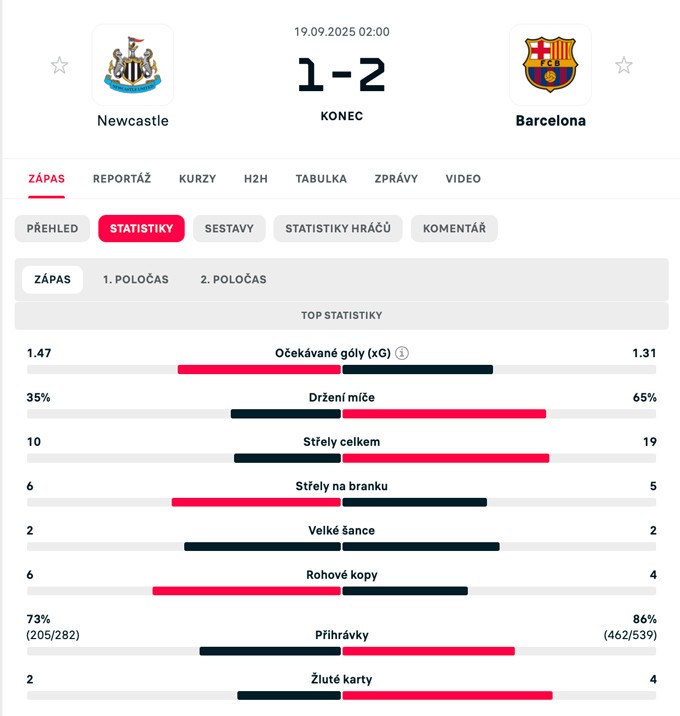Image resolution: width=680 pixels, height=716 pixels.
Task: Favorite Barcelona with the star icon
Action: pyautogui.click(x=623, y=65)
